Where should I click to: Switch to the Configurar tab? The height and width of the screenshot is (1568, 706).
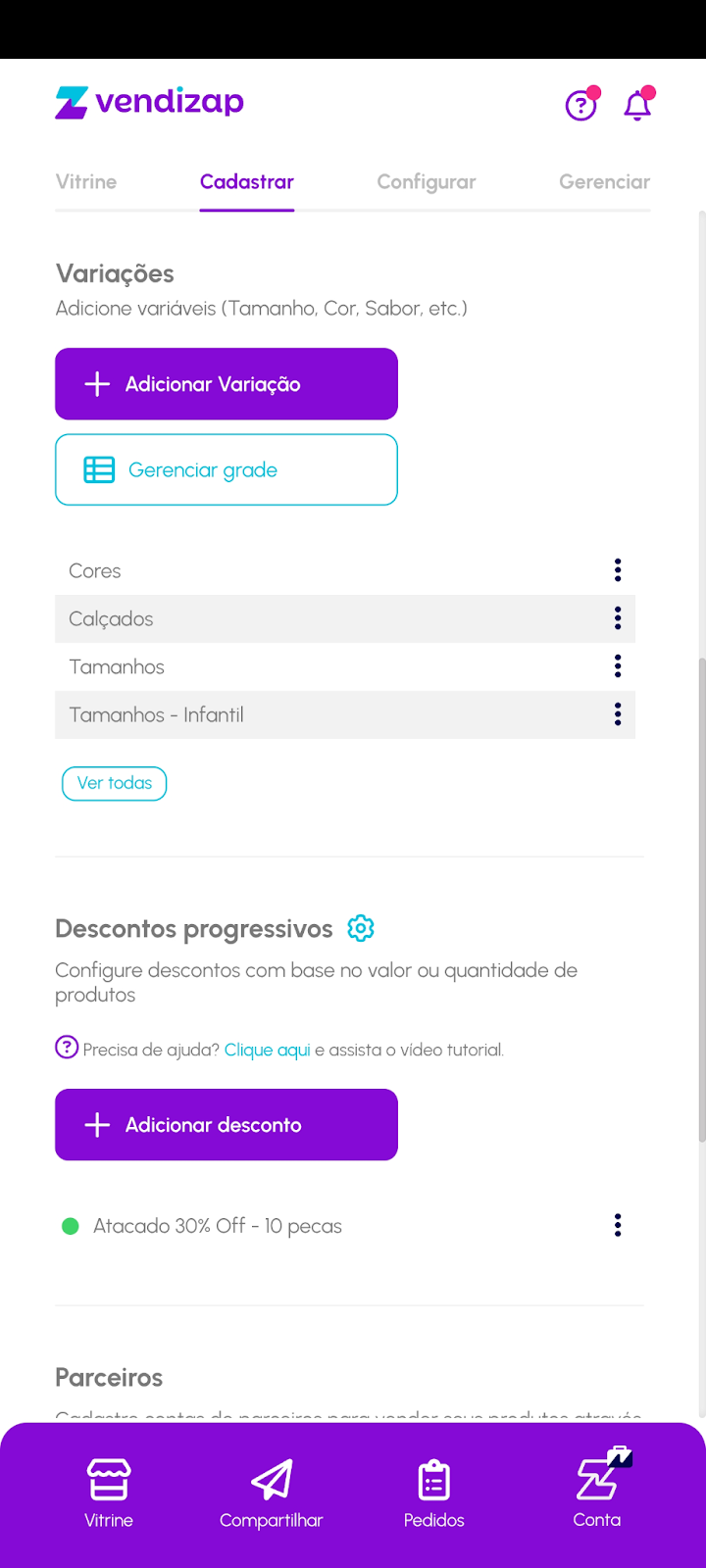pos(427,181)
